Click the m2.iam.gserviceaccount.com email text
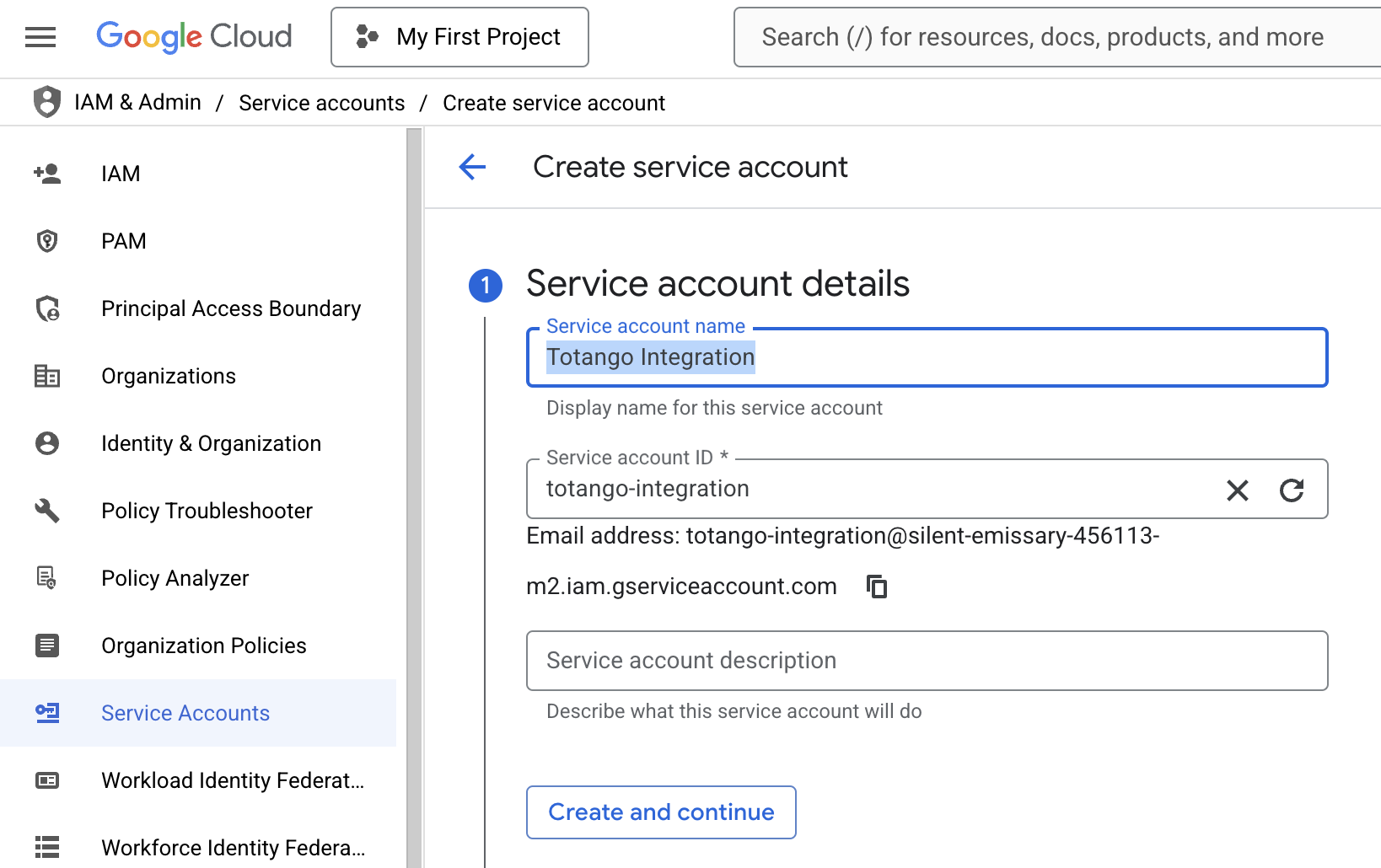This screenshot has height=868, width=1381. pyautogui.click(x=681, y=587)
